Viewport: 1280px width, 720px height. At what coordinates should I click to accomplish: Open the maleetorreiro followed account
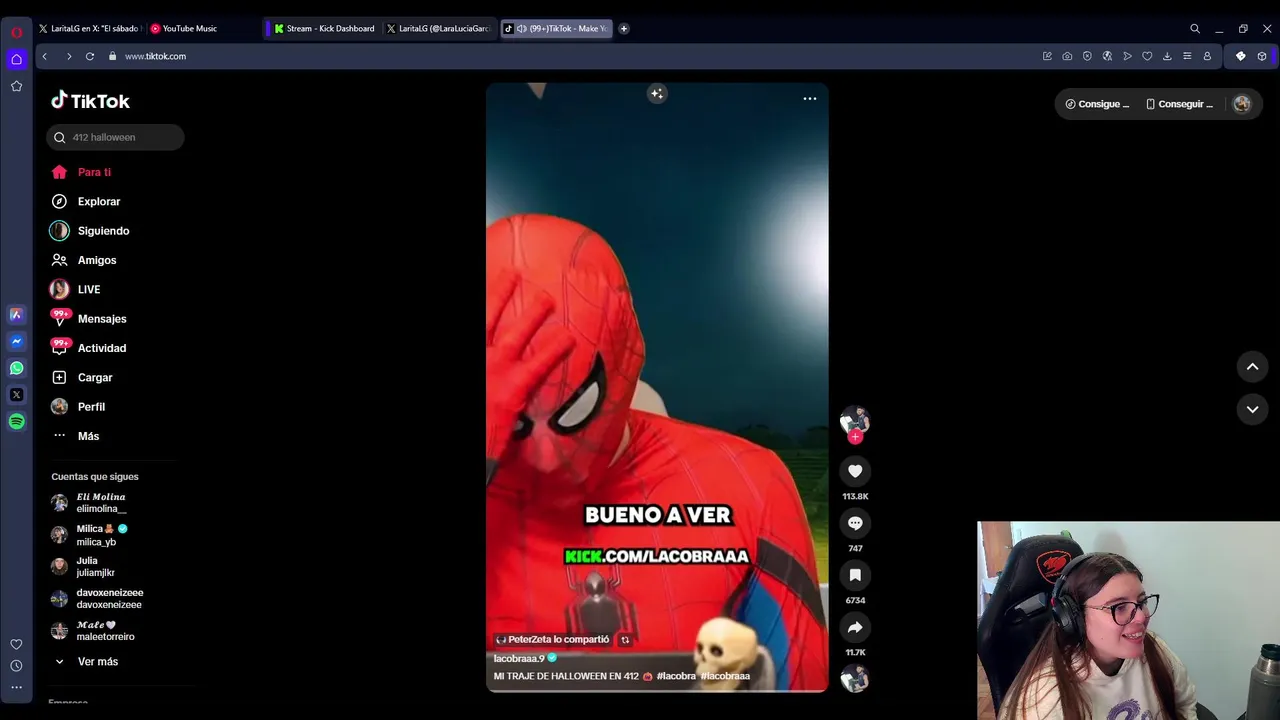[x=94, y=631]
